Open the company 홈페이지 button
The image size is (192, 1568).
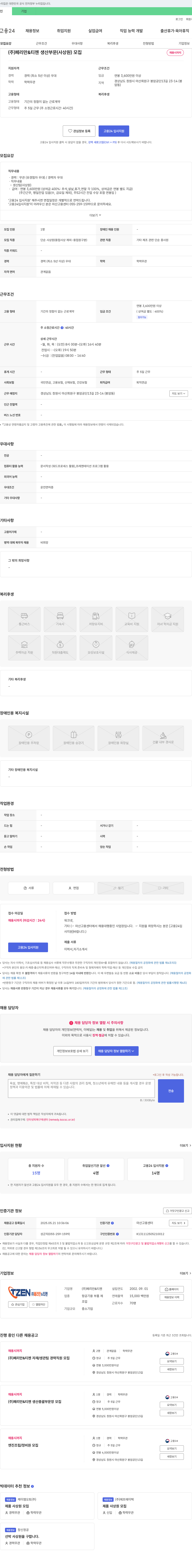(172, 1289)
